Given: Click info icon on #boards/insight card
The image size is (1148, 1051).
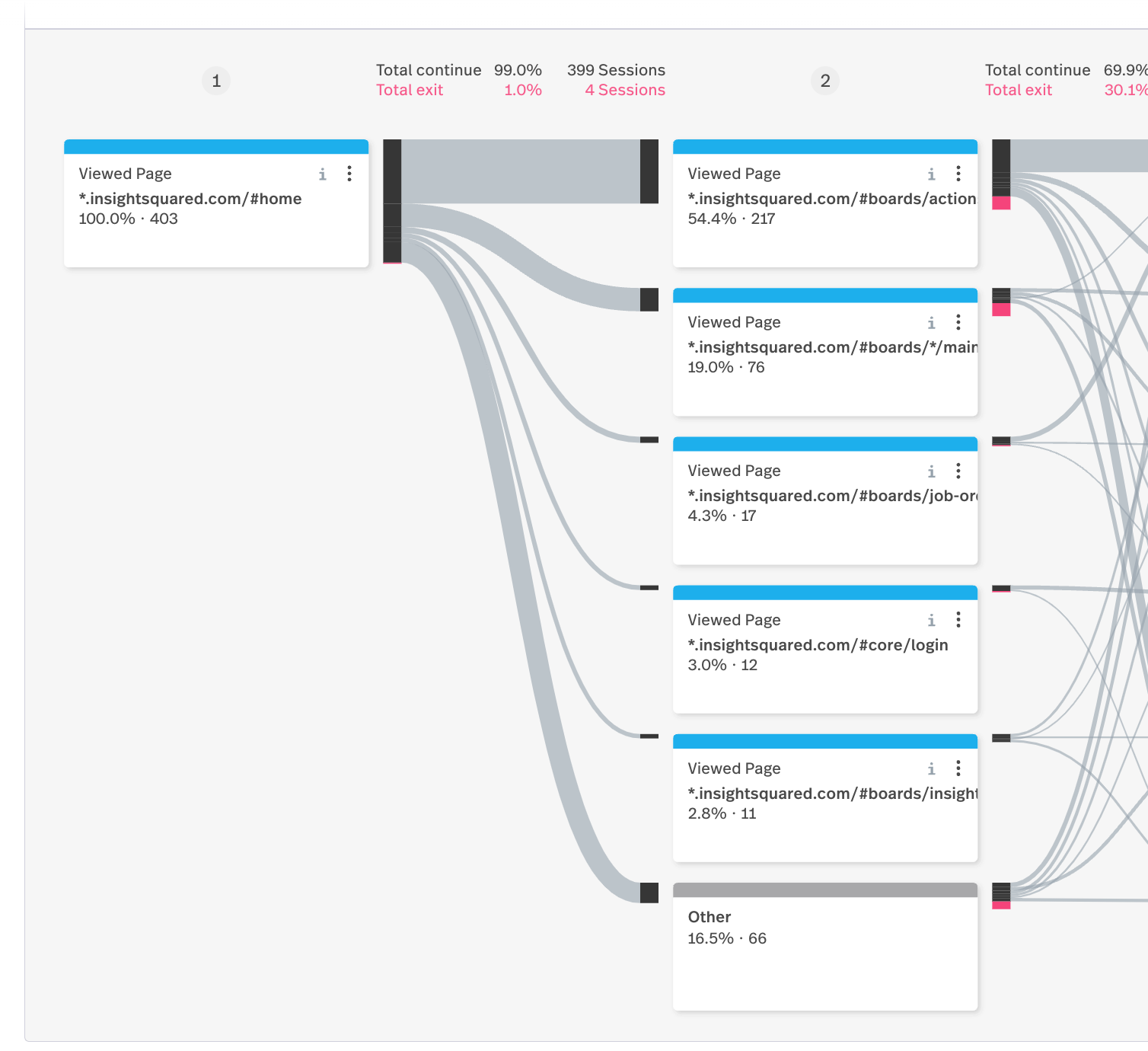Looking at the screenshot, I should tap(932, 769).
